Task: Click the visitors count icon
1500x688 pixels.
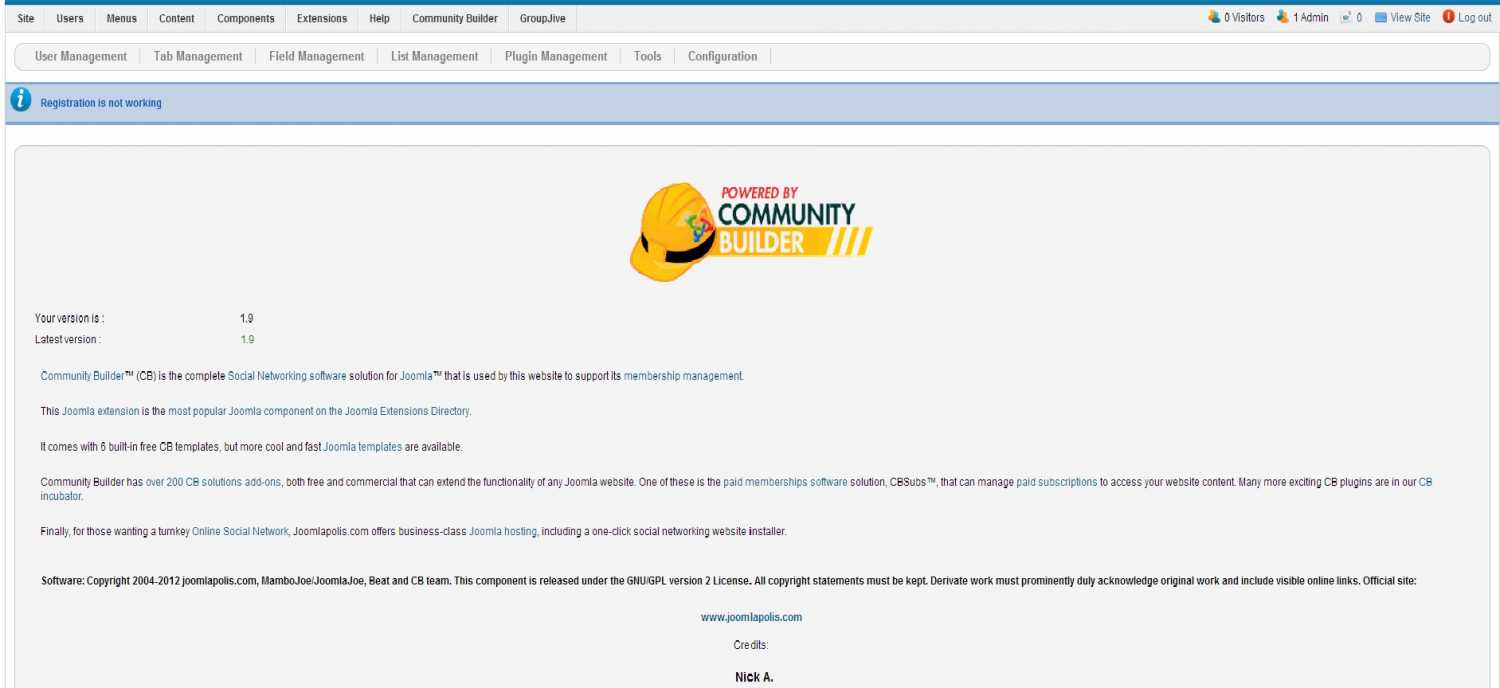Action: pos(1214,17)
